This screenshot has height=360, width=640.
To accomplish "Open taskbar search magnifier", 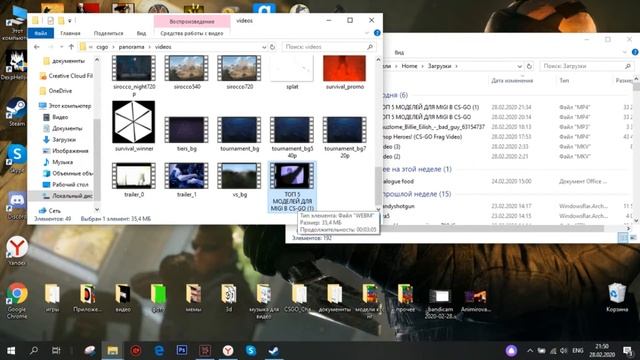I will click(x=34, y=351).
